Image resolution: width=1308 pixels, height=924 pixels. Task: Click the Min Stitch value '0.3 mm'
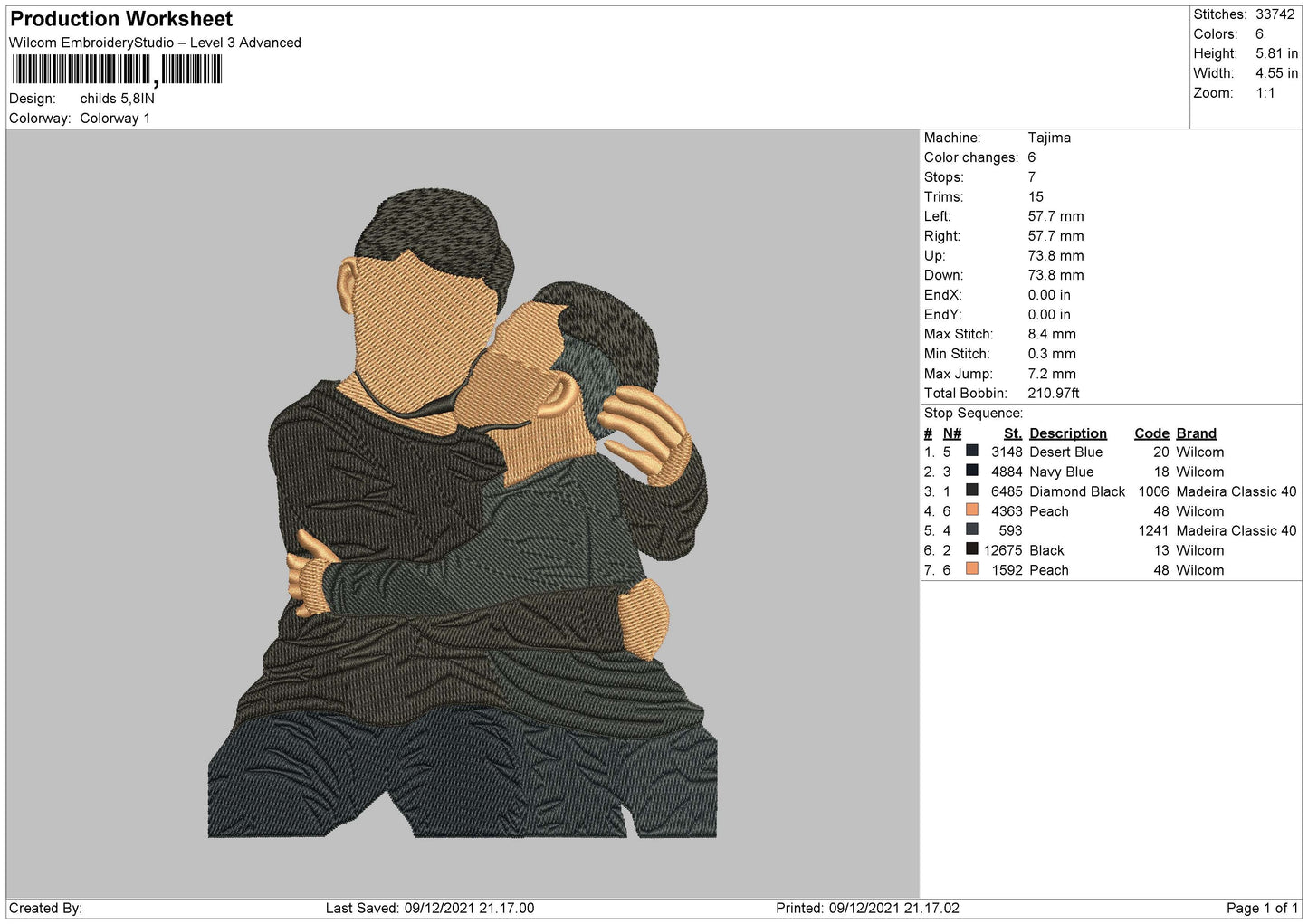tap(1052, 354)
